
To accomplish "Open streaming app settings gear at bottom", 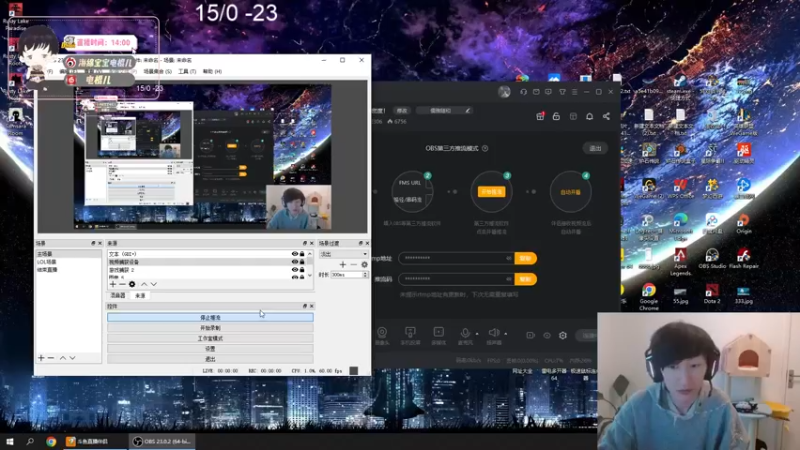I will click(563, 335).
